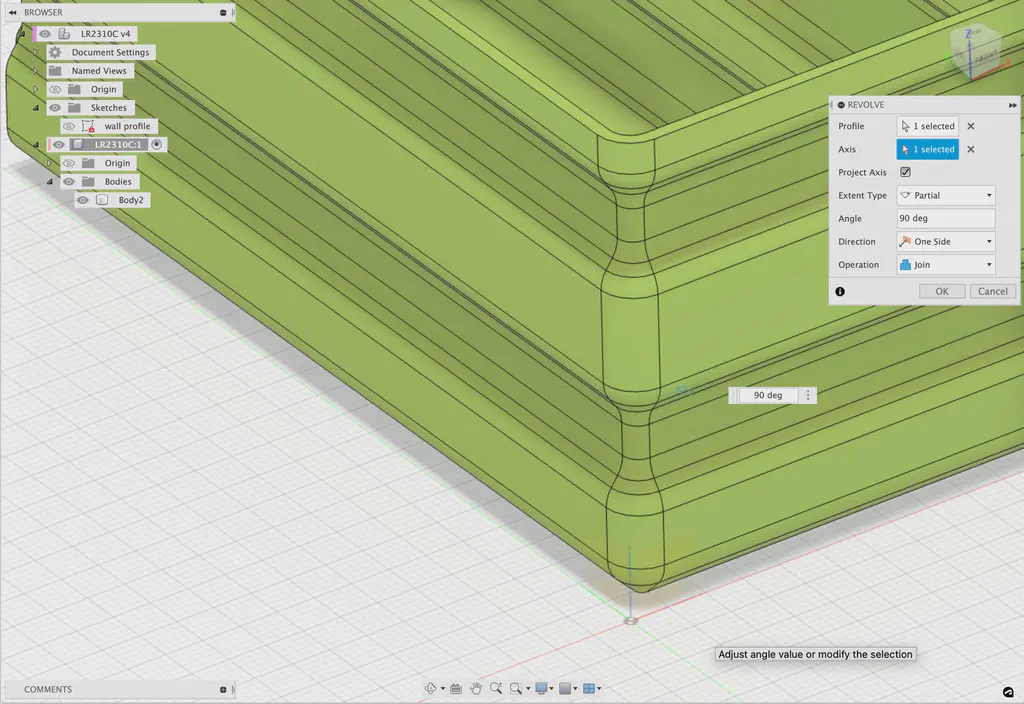
Task: Confirm the revolve with OK
Action: click(x=942, y=291)
